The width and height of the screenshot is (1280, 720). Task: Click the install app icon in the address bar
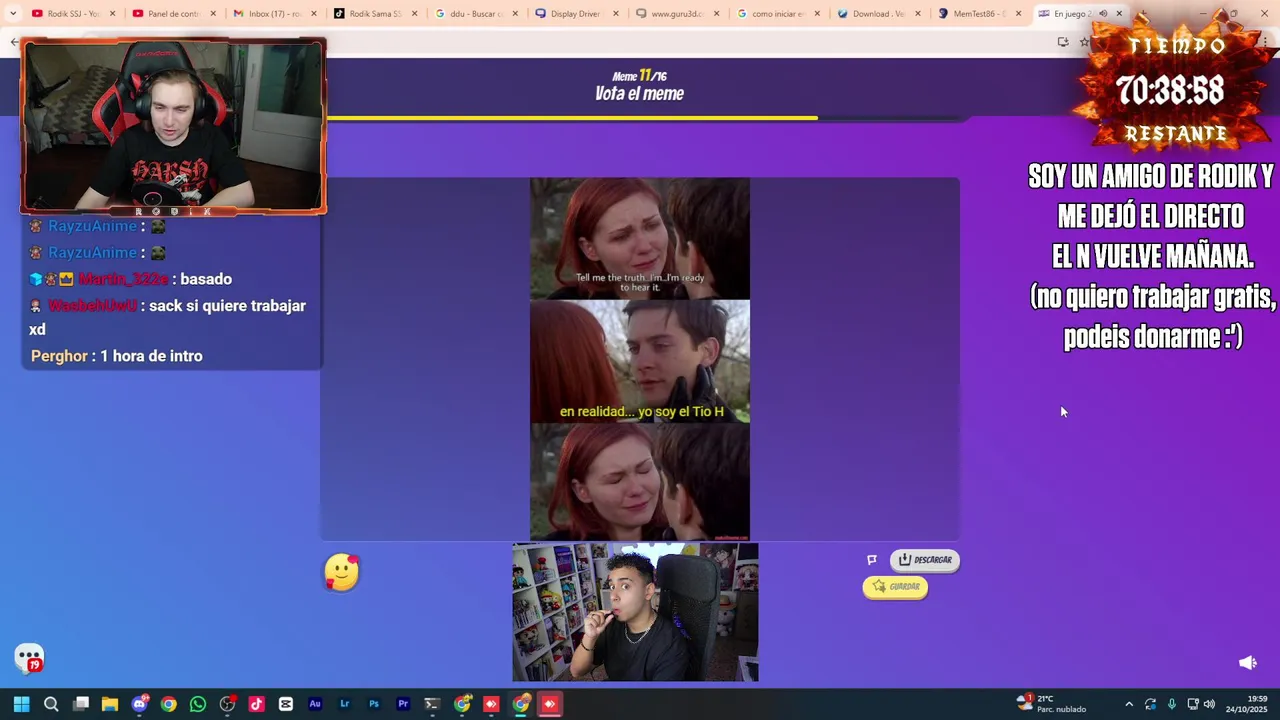tap(1062, 42)
